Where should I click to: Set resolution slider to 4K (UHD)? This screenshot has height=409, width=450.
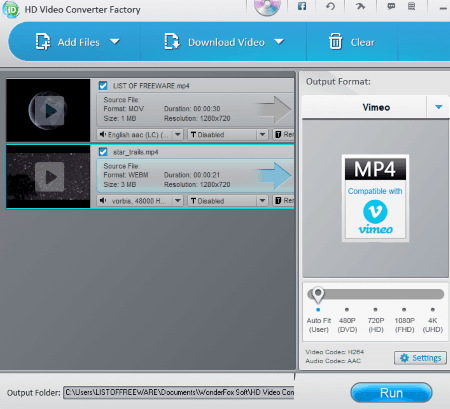433,310
